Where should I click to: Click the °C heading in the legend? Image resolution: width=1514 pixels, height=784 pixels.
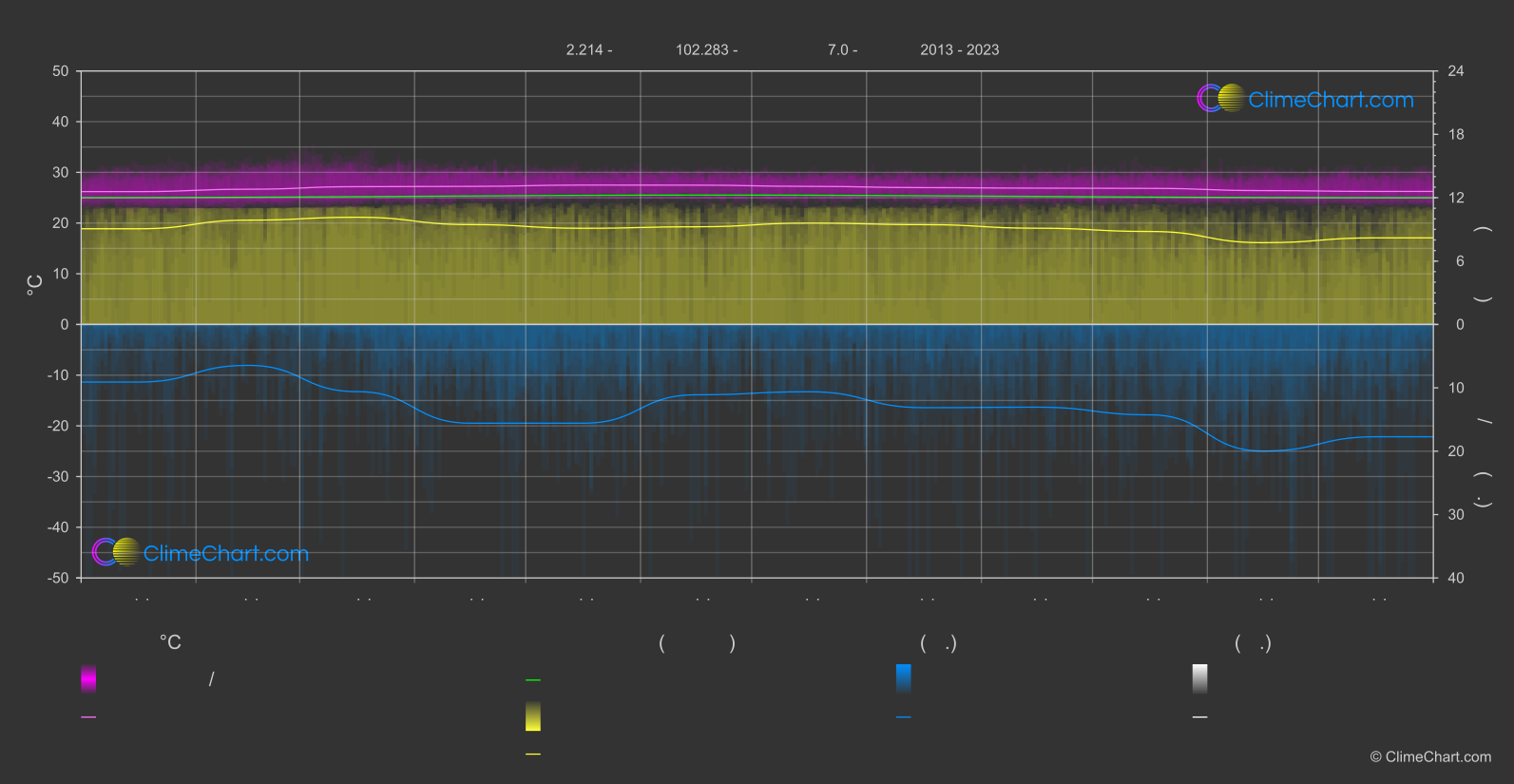tap(170, 643)
